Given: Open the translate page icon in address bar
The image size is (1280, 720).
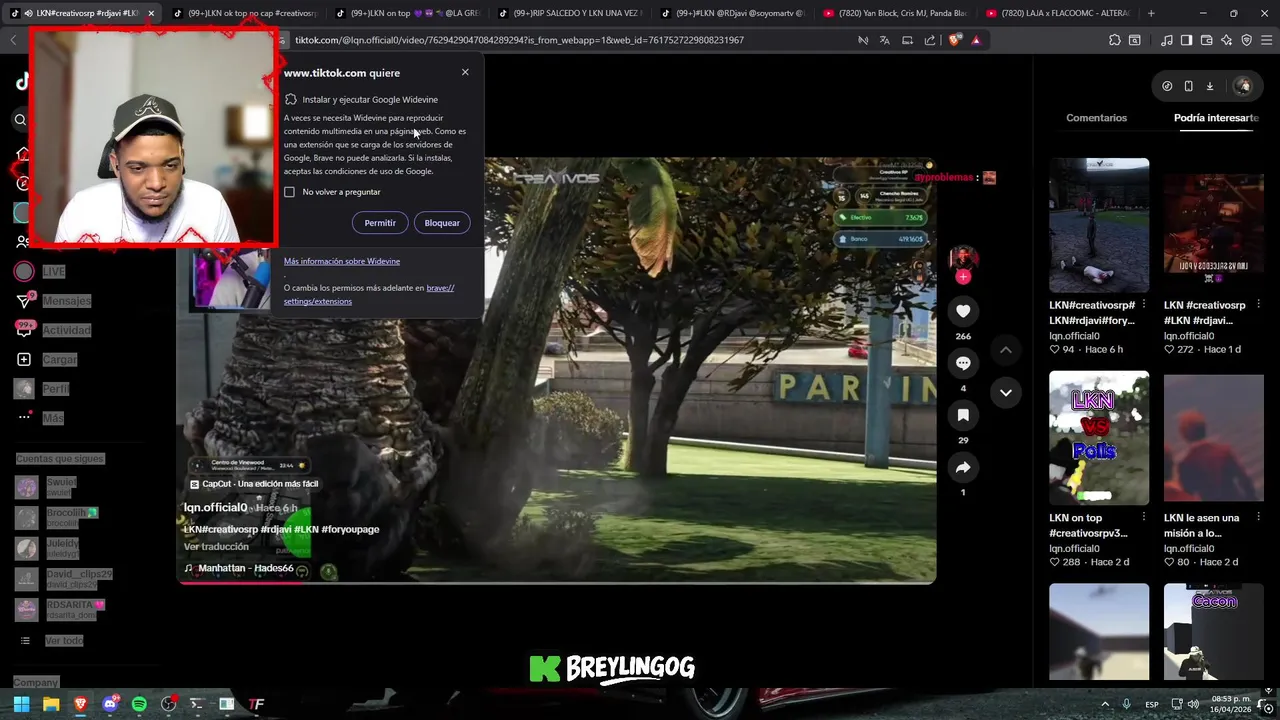Looking at the screenshot, I should coord(885,40).
